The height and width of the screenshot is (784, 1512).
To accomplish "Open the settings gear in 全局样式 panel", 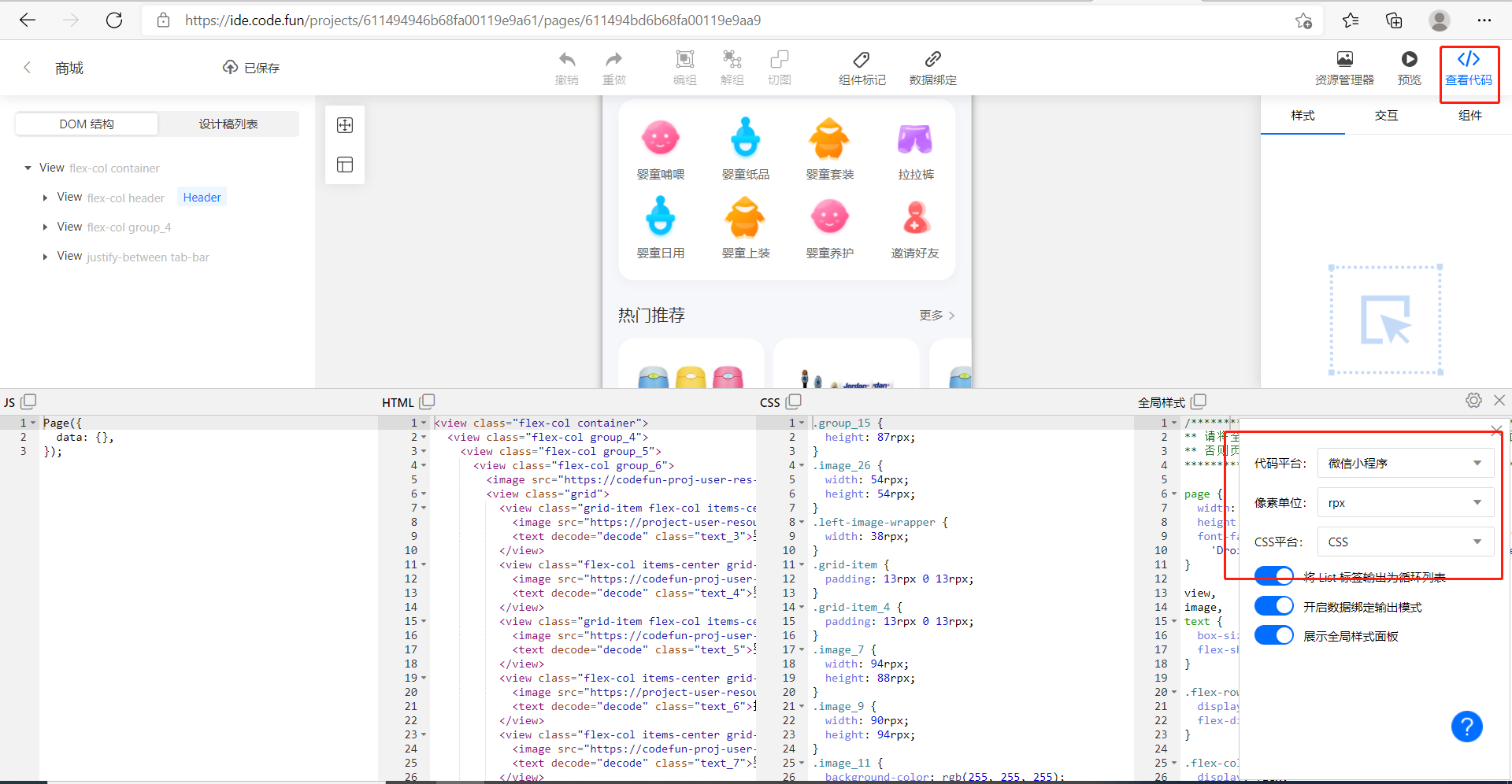I will [x=1473, y=400].
